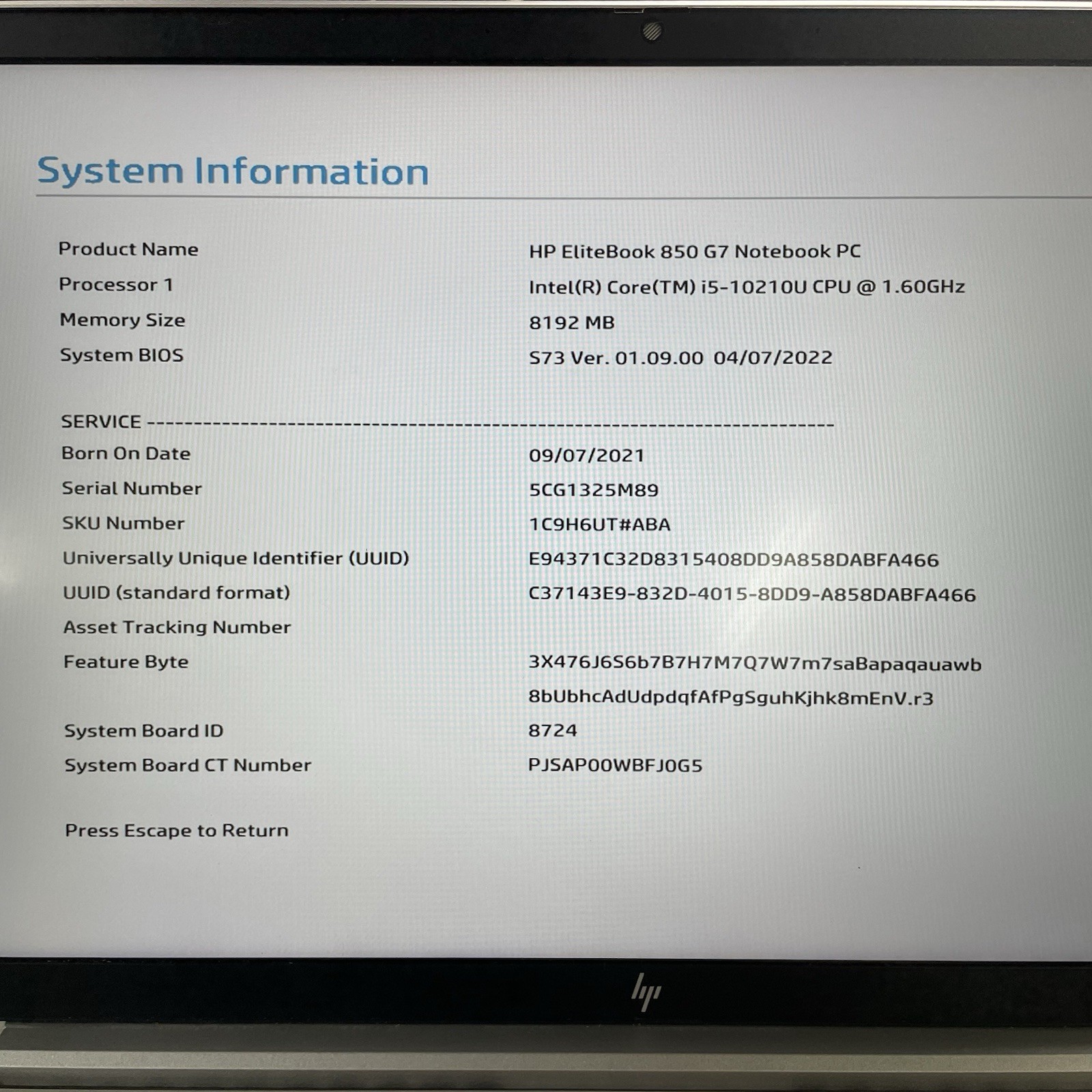
Task: Click the serial number 5CG1325M89
Action: (594, 490)
